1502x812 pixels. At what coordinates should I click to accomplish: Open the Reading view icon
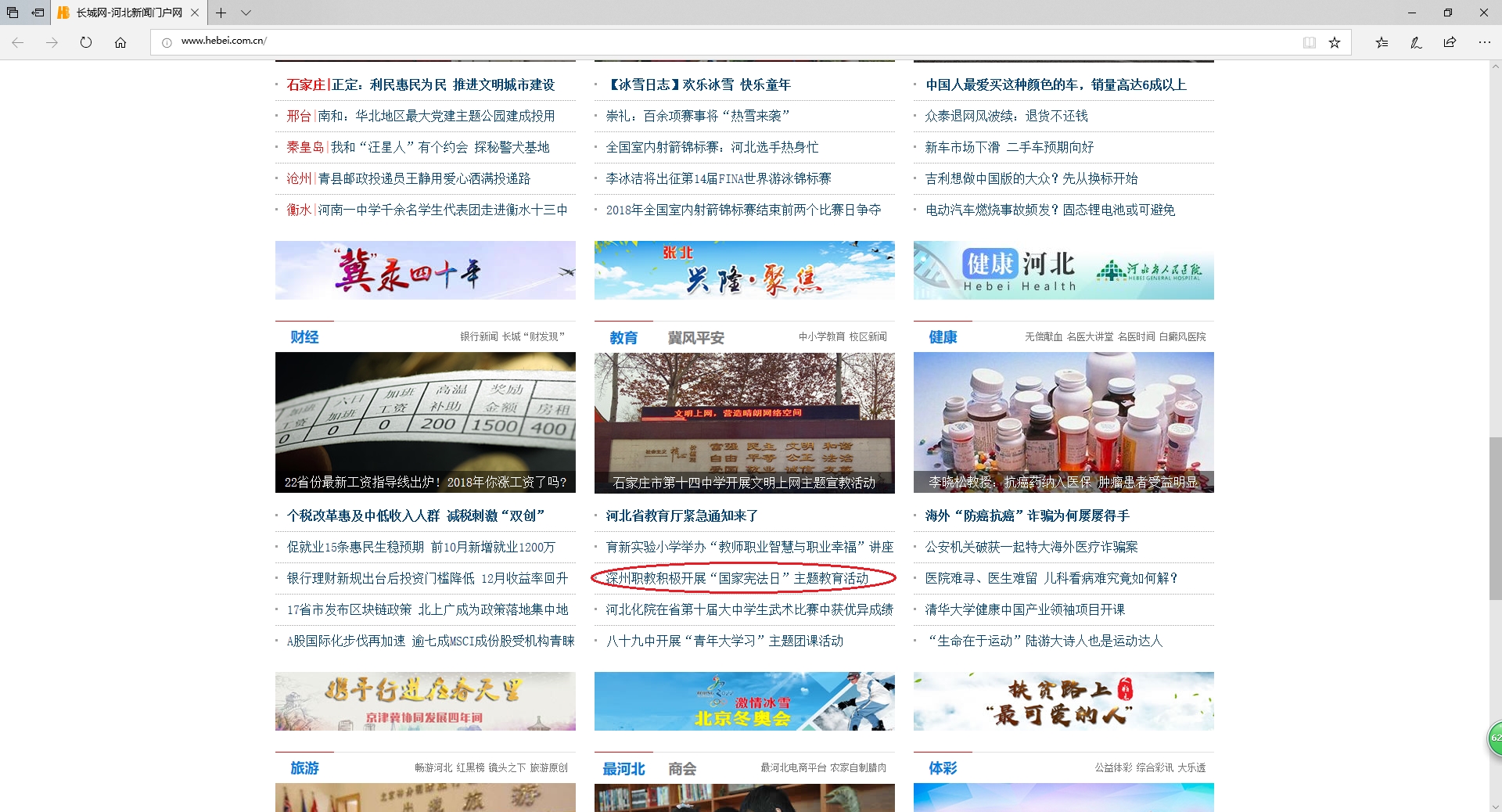(x=1309, y=42)
